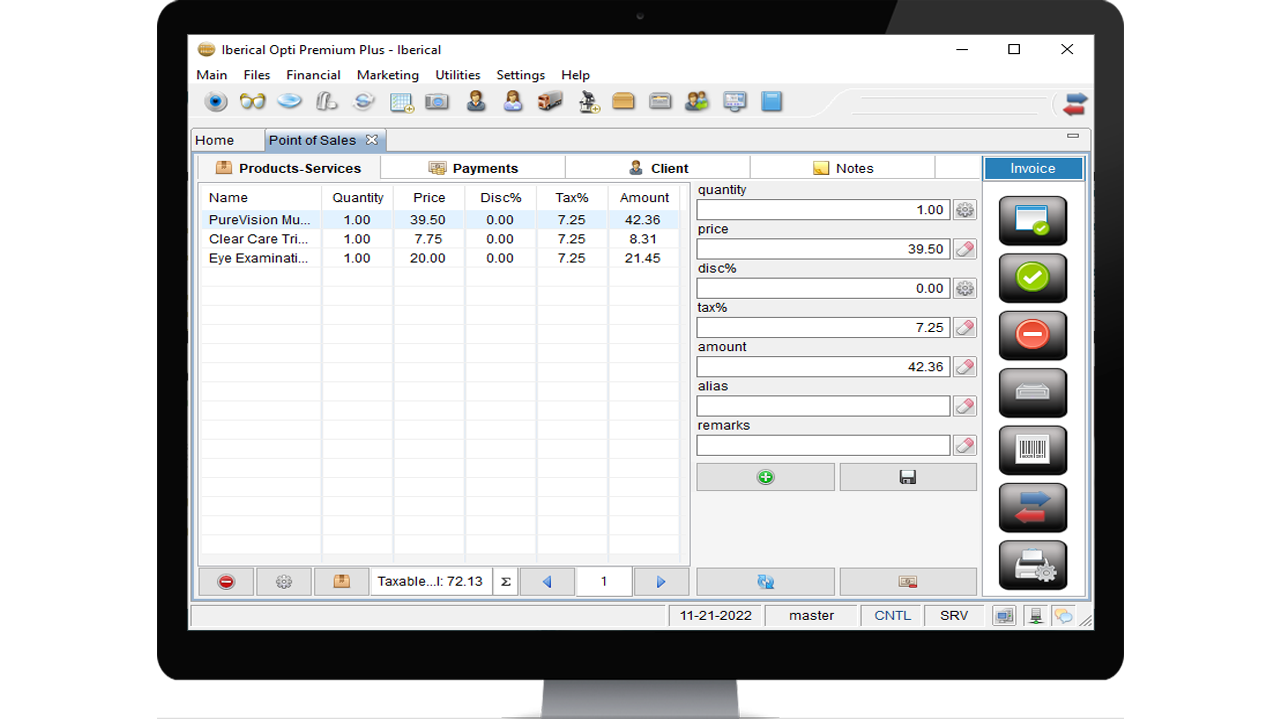Screen dimensions: 1280x719
Task: Click the delivery truck toolbar icon
Action: (550, 102)
